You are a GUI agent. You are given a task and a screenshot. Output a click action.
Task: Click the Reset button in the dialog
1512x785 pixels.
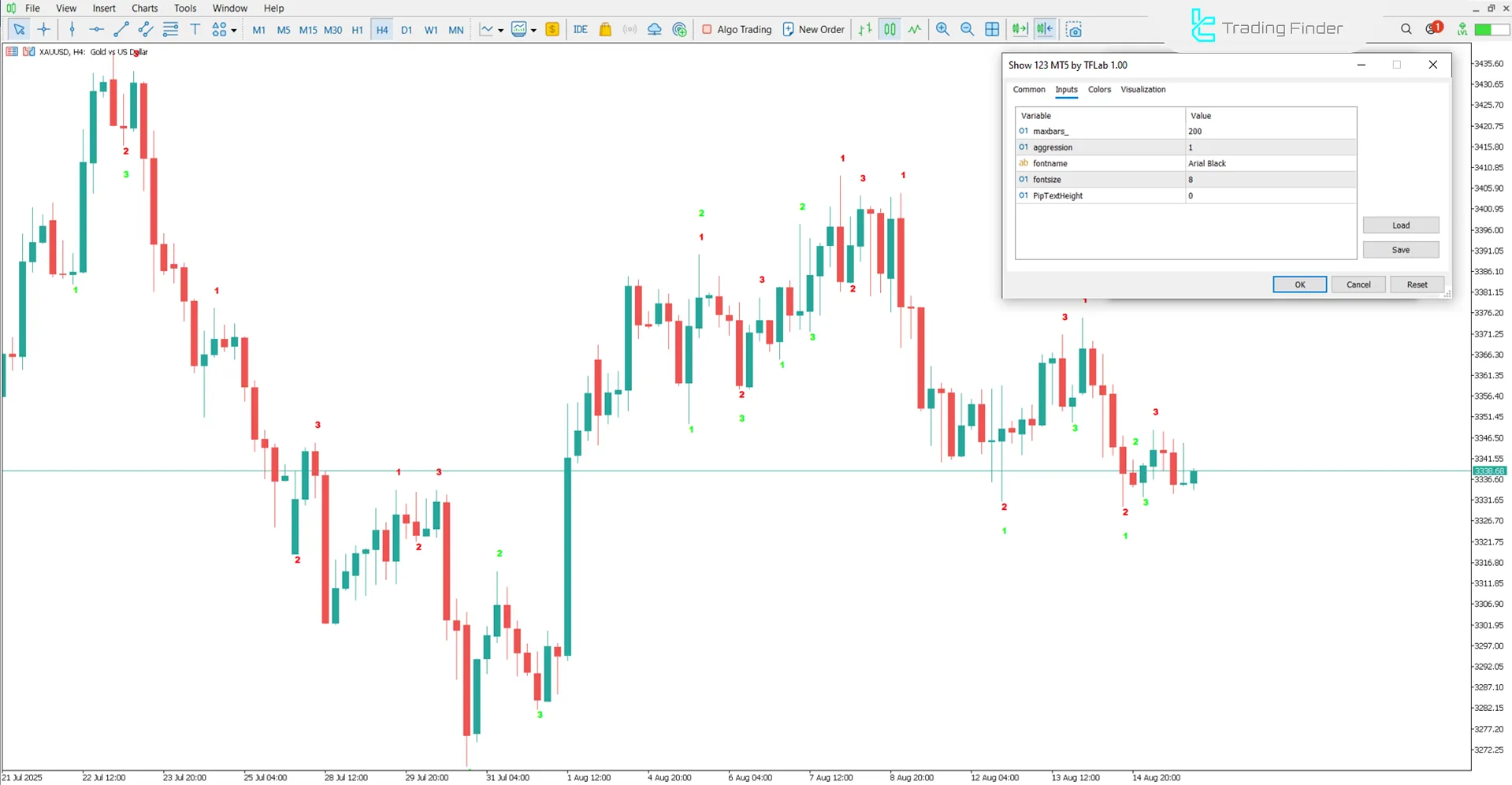point(1416,284)
